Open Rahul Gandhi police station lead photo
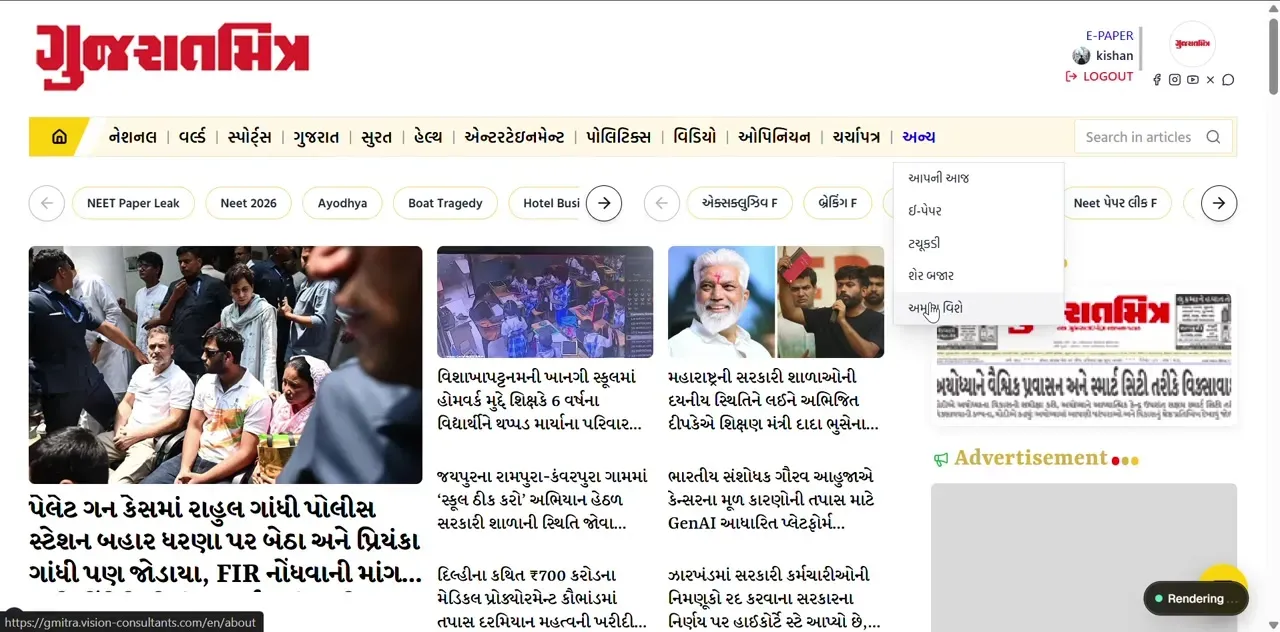 click(x=225, y=365)
